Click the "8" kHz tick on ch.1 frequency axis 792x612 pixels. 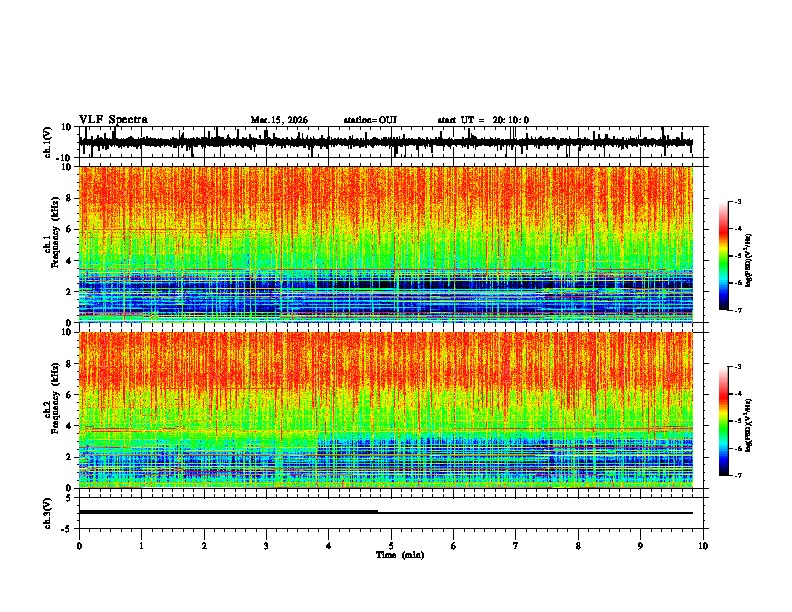tap(69, 198)
